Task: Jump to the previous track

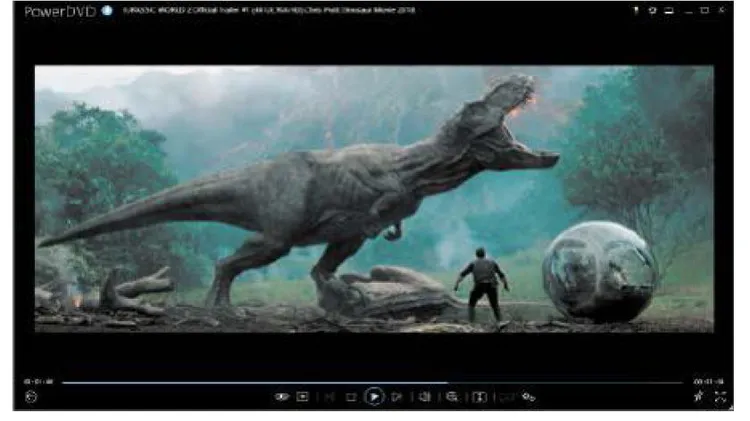Action: tap(330, 397)
